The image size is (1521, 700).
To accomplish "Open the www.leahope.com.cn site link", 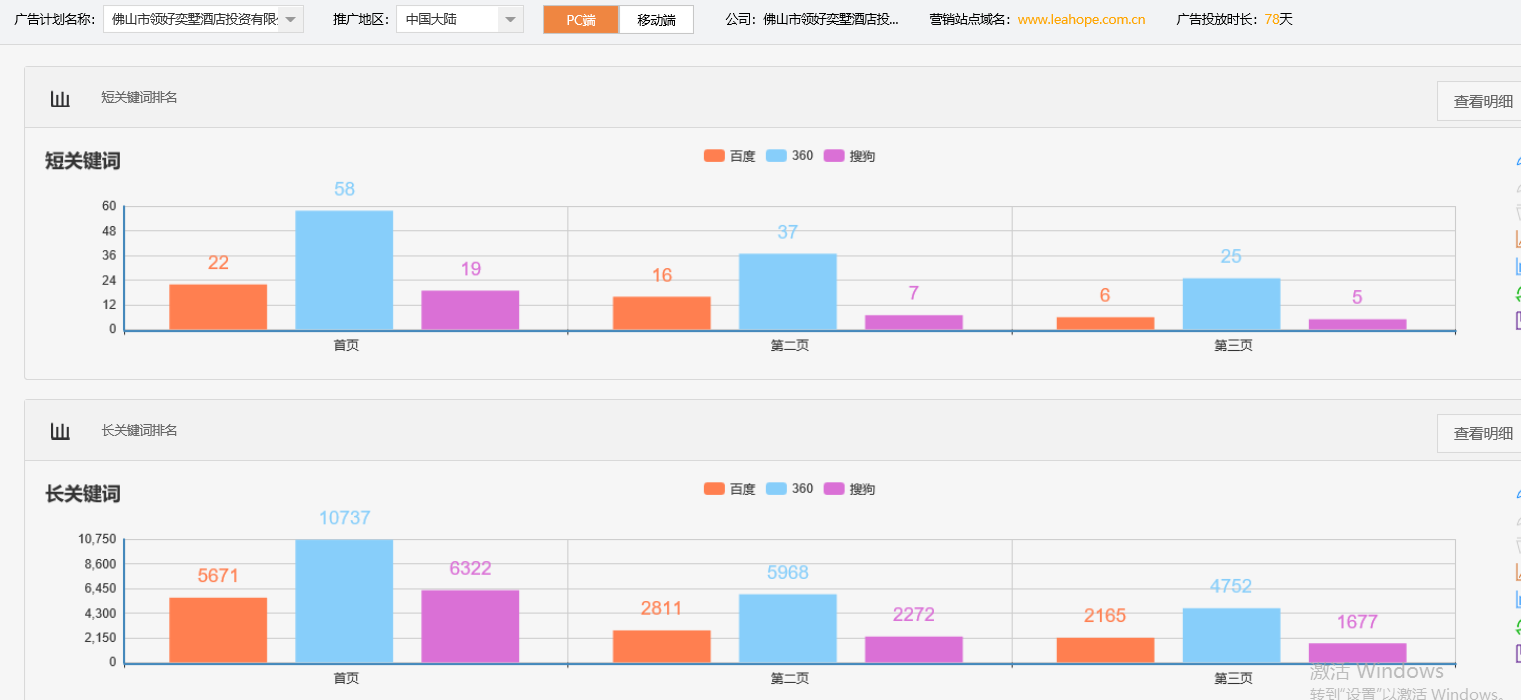I will tap(1081, 19).
